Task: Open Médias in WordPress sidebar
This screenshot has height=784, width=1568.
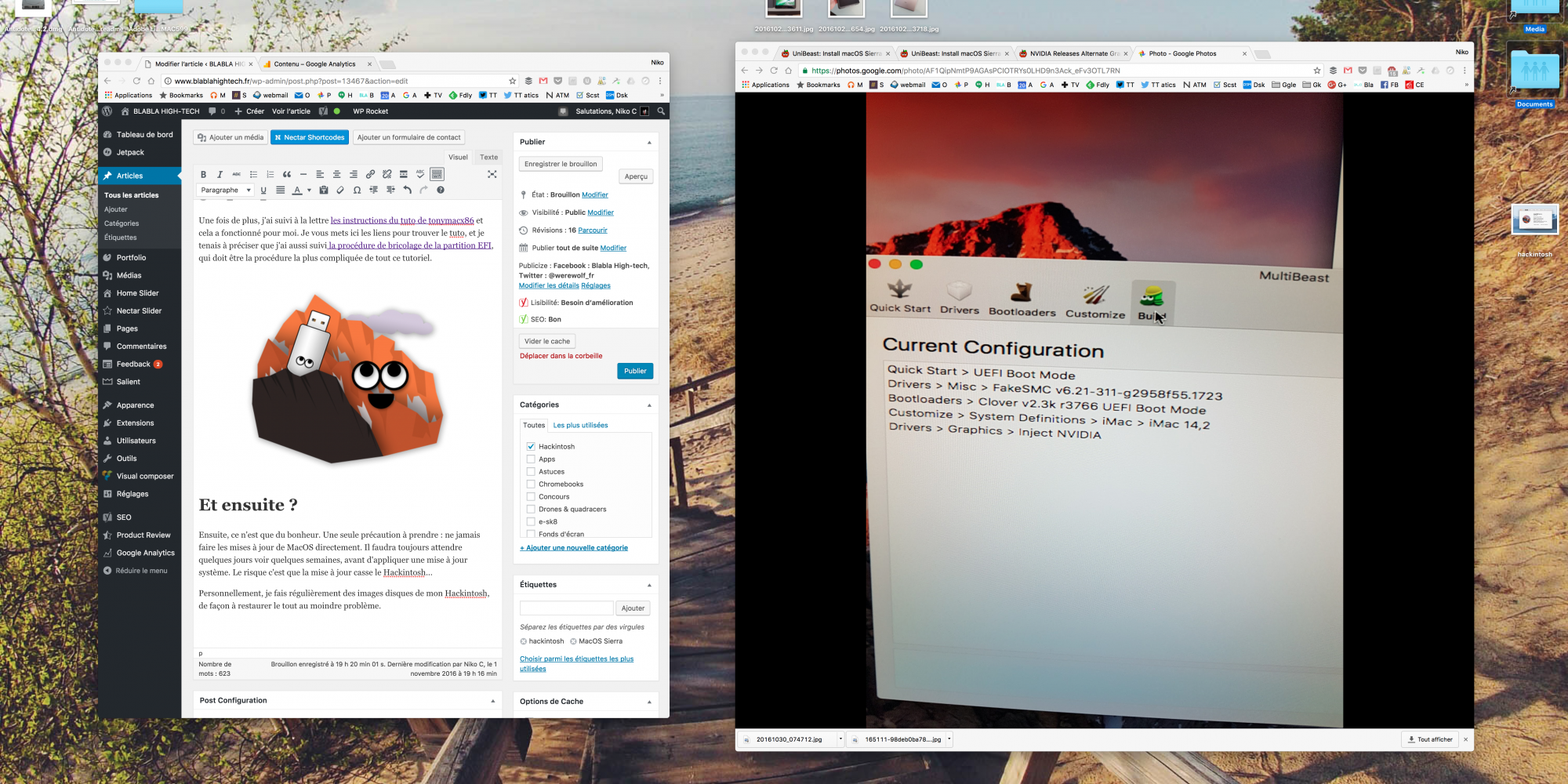Action: coord(129,275)
